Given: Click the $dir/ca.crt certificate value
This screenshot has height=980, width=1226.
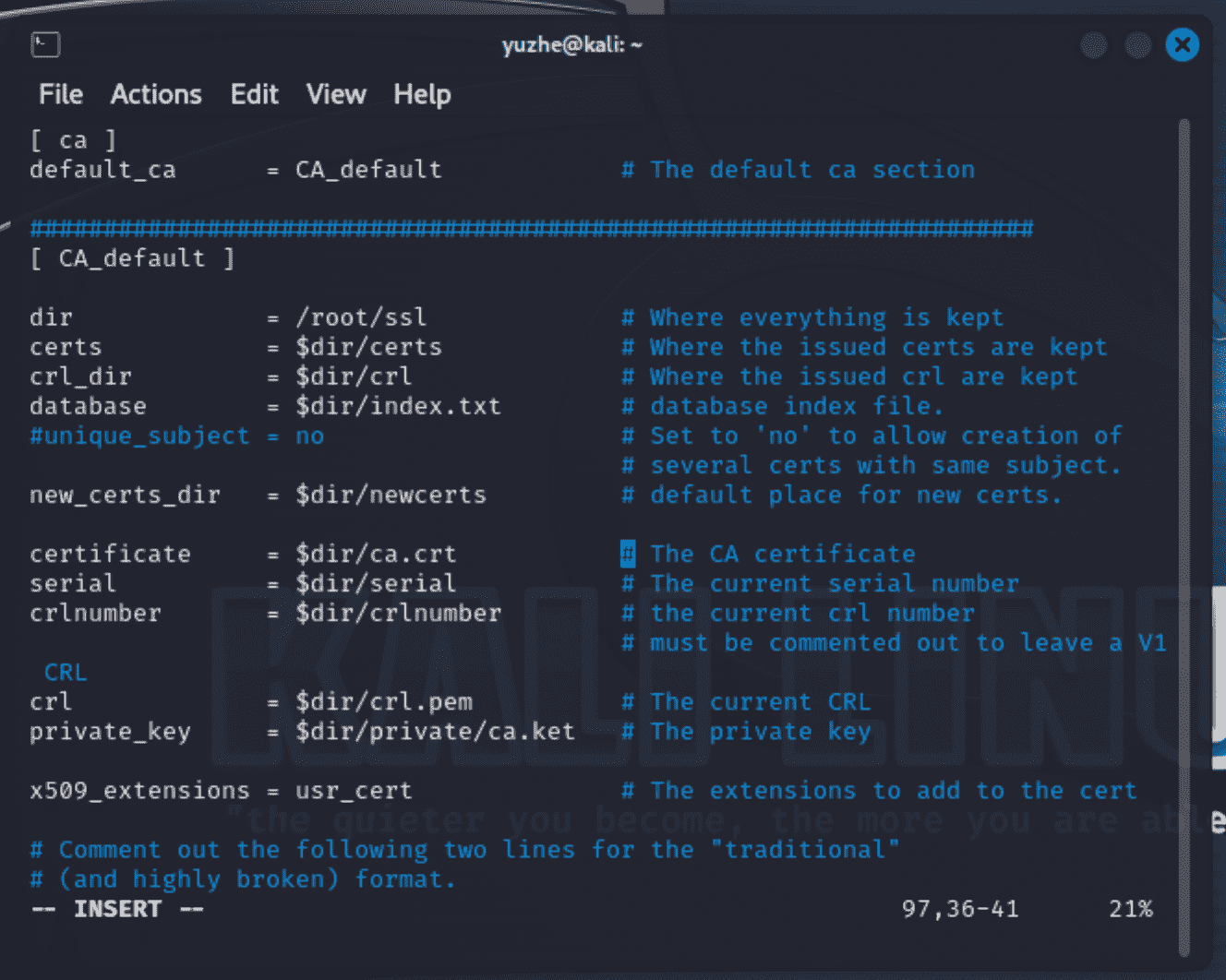Looking at the screenshot, I should [376, 554].
